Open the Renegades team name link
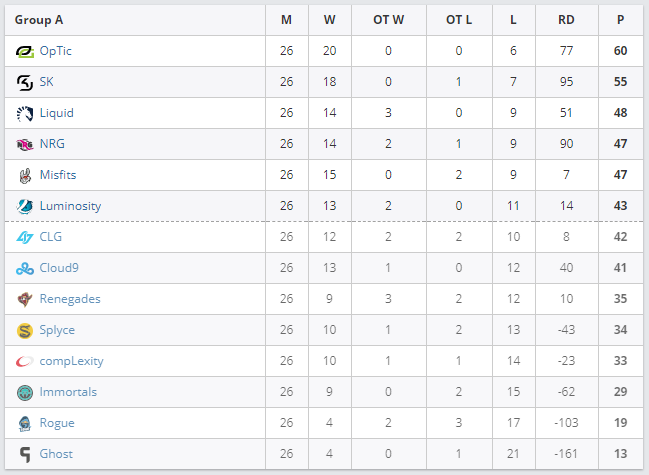 click(70, 299)
